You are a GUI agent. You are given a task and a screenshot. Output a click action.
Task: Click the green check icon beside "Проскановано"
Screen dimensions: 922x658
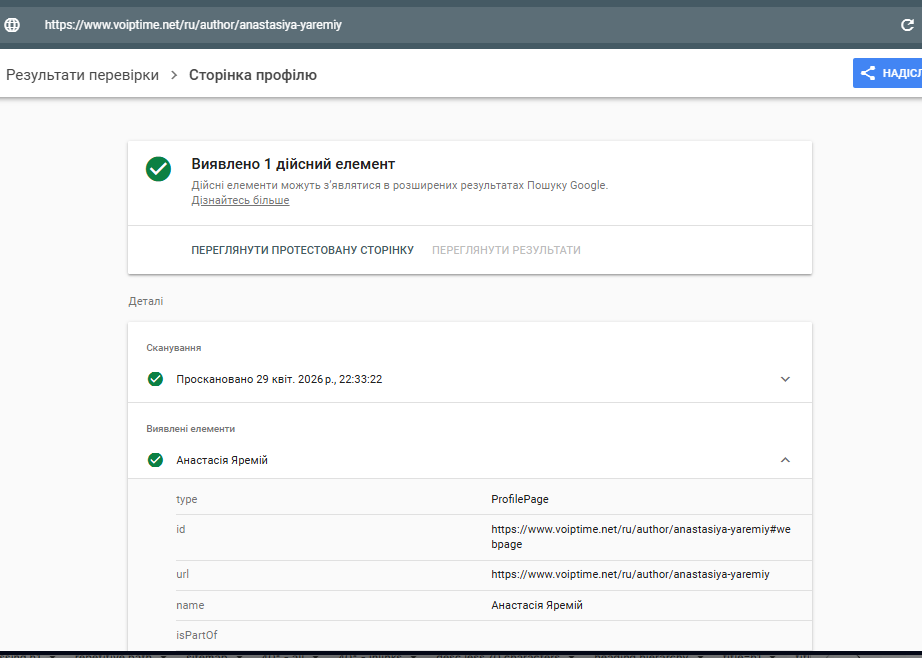click(155, 379)
